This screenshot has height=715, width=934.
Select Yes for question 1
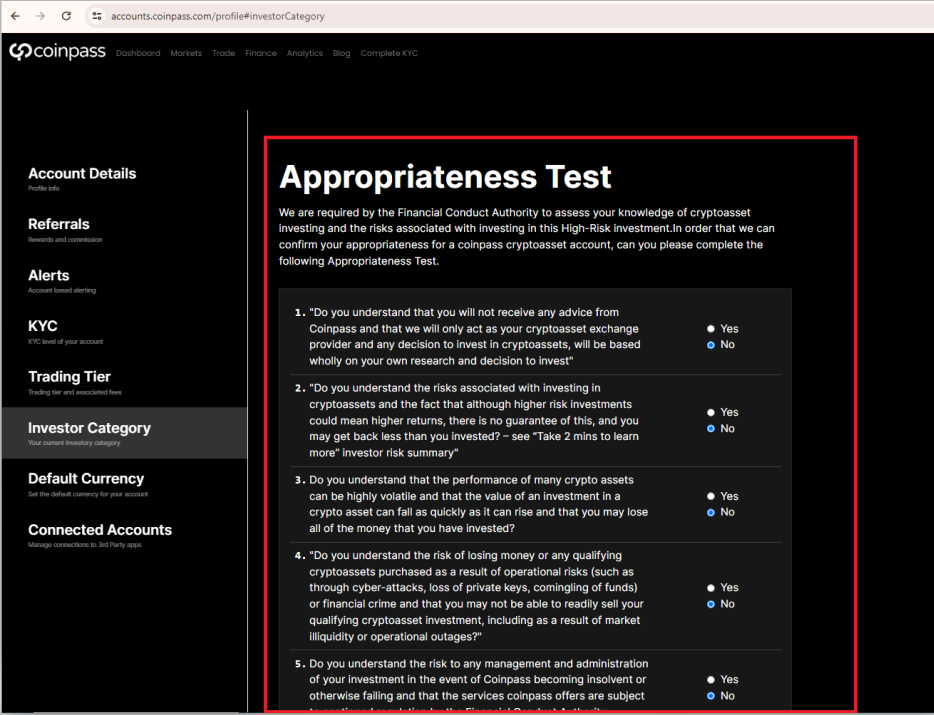(x=711, y=329)
